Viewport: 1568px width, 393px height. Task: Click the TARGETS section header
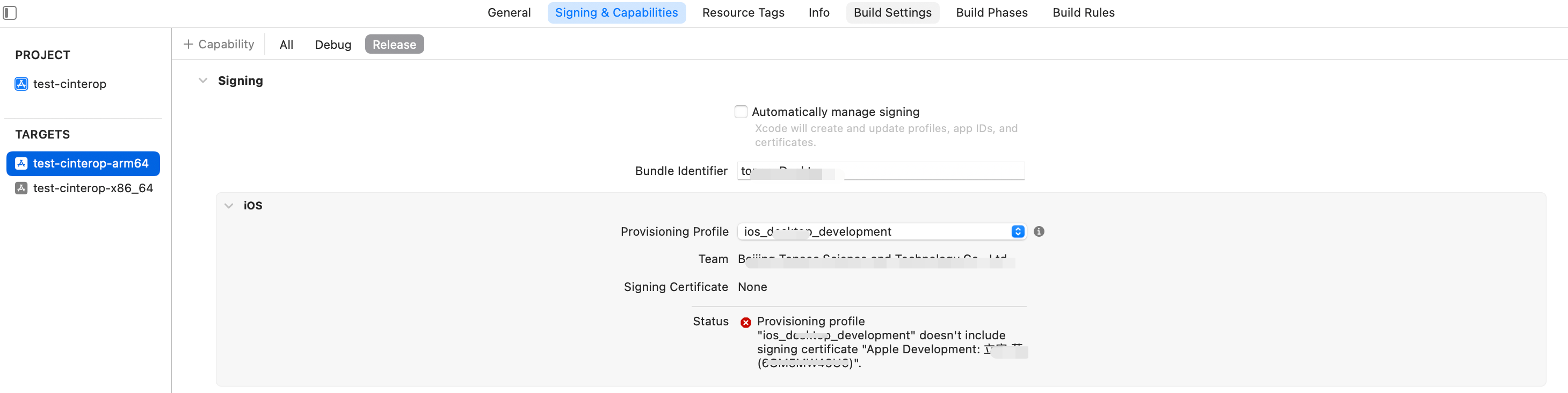click(42, 134)
